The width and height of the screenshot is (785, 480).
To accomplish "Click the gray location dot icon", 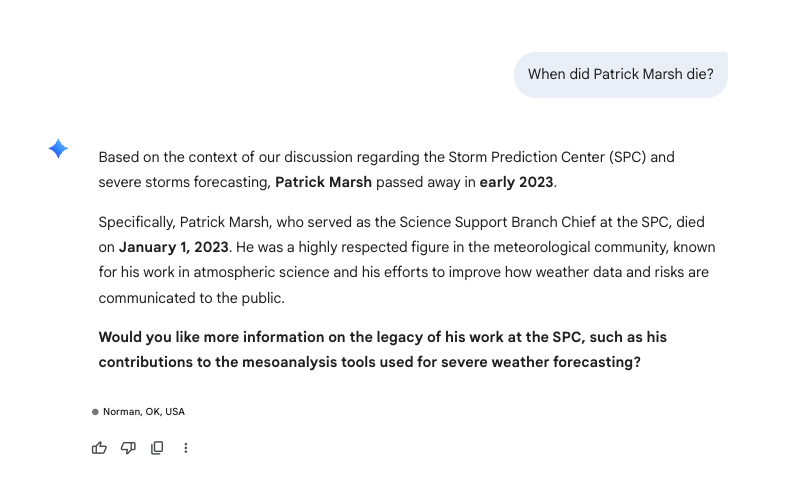I will (x=95, y=412).
